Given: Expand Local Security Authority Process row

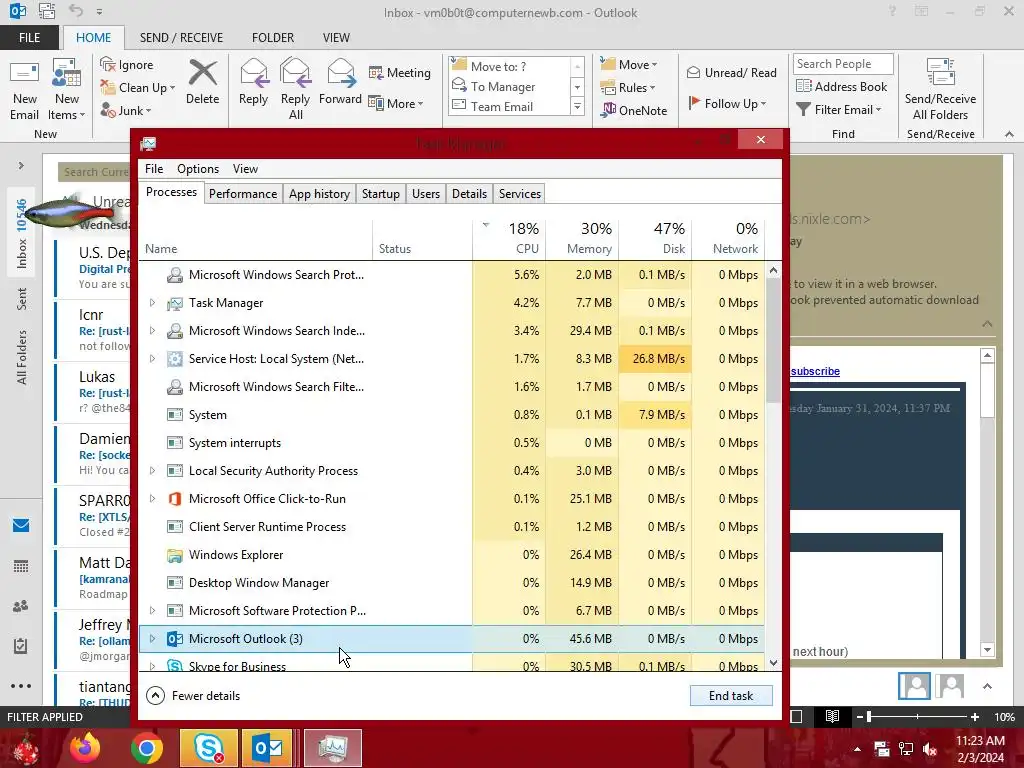Looking at the screenshot, I should pos(152,471).
